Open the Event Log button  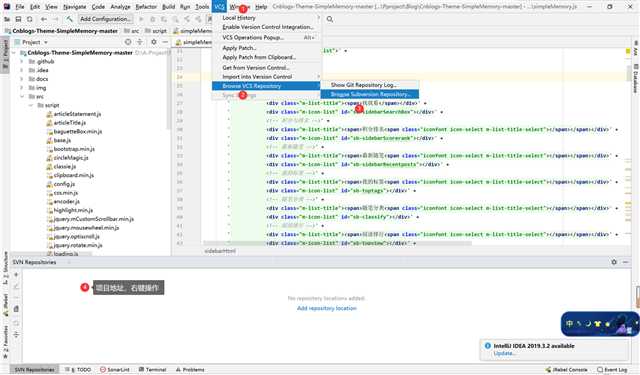coord(612,370)
